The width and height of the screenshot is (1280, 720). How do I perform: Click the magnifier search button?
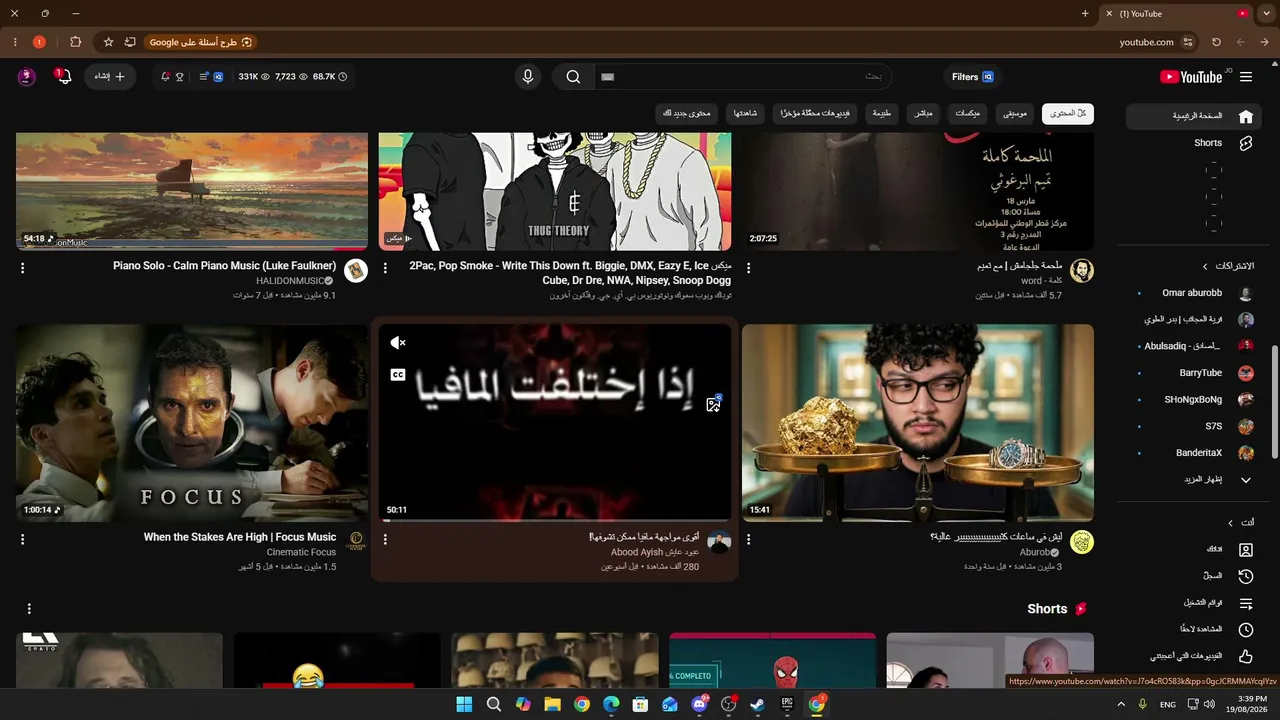click(573, 77)
